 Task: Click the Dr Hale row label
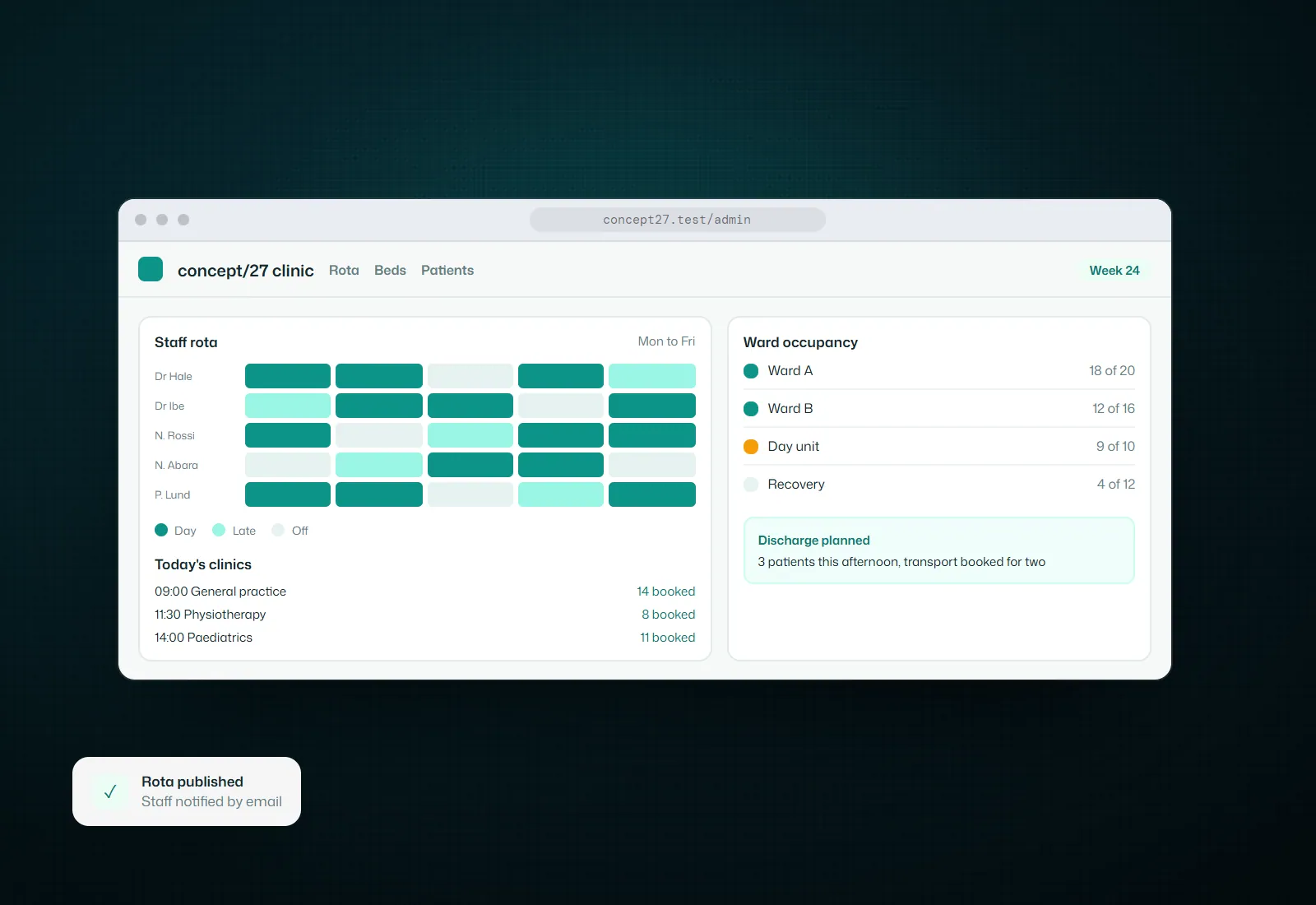click(174, 376)
